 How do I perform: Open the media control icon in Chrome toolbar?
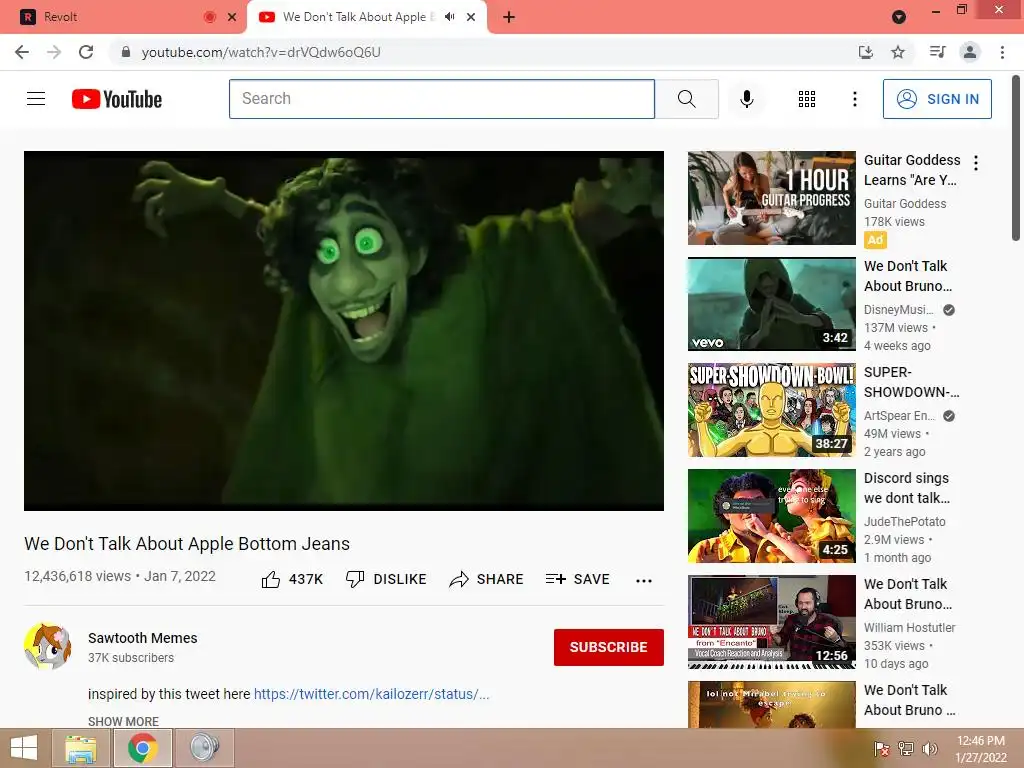937,52
